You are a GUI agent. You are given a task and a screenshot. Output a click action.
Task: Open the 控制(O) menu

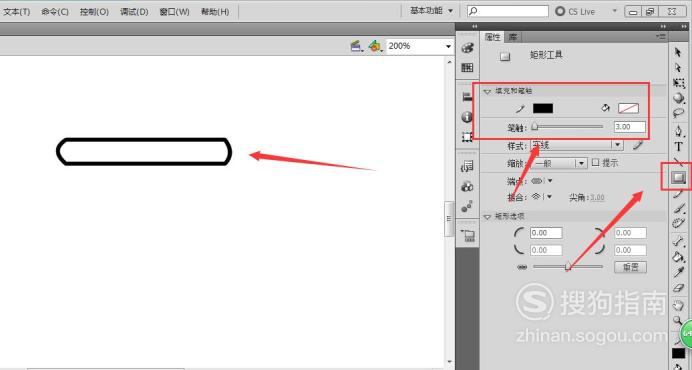[x=94, y=12]
